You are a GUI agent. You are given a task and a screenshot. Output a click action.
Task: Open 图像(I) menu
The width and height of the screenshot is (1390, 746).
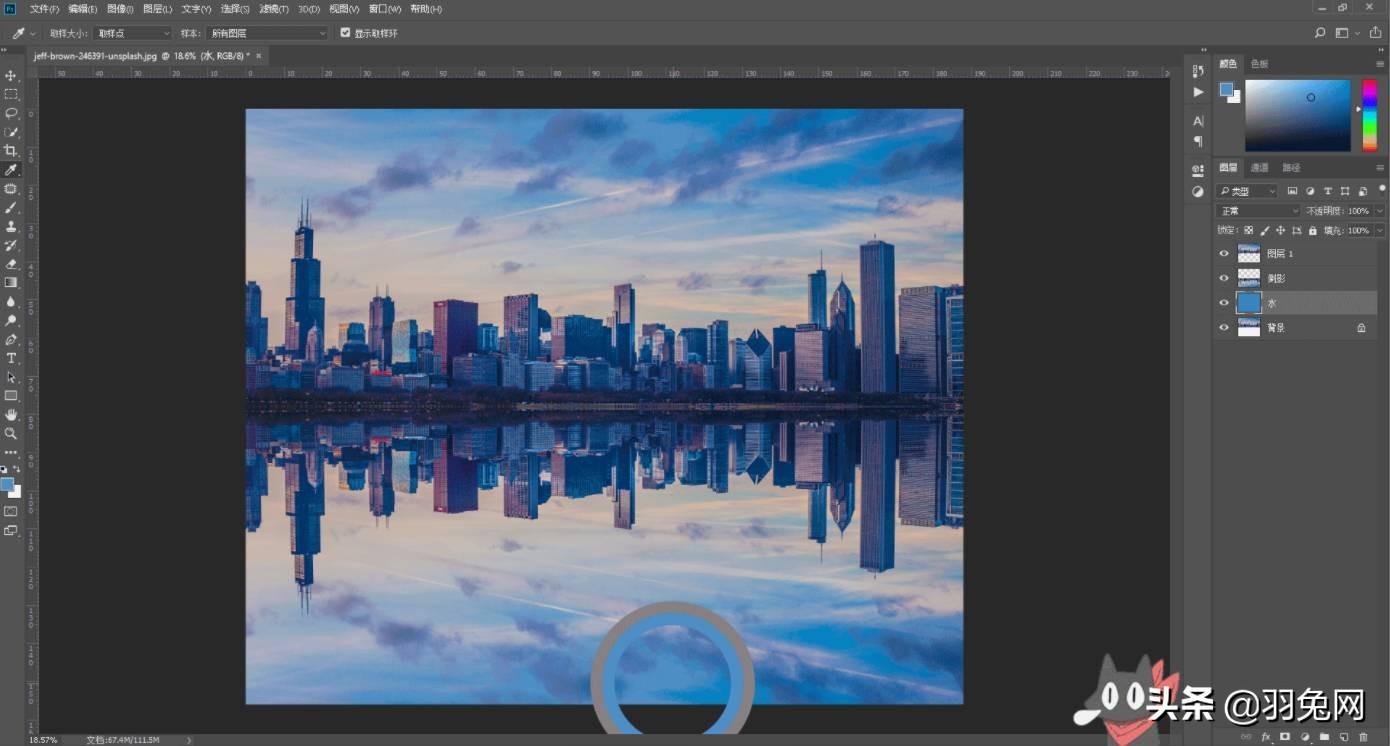click(x=120, y=9)
